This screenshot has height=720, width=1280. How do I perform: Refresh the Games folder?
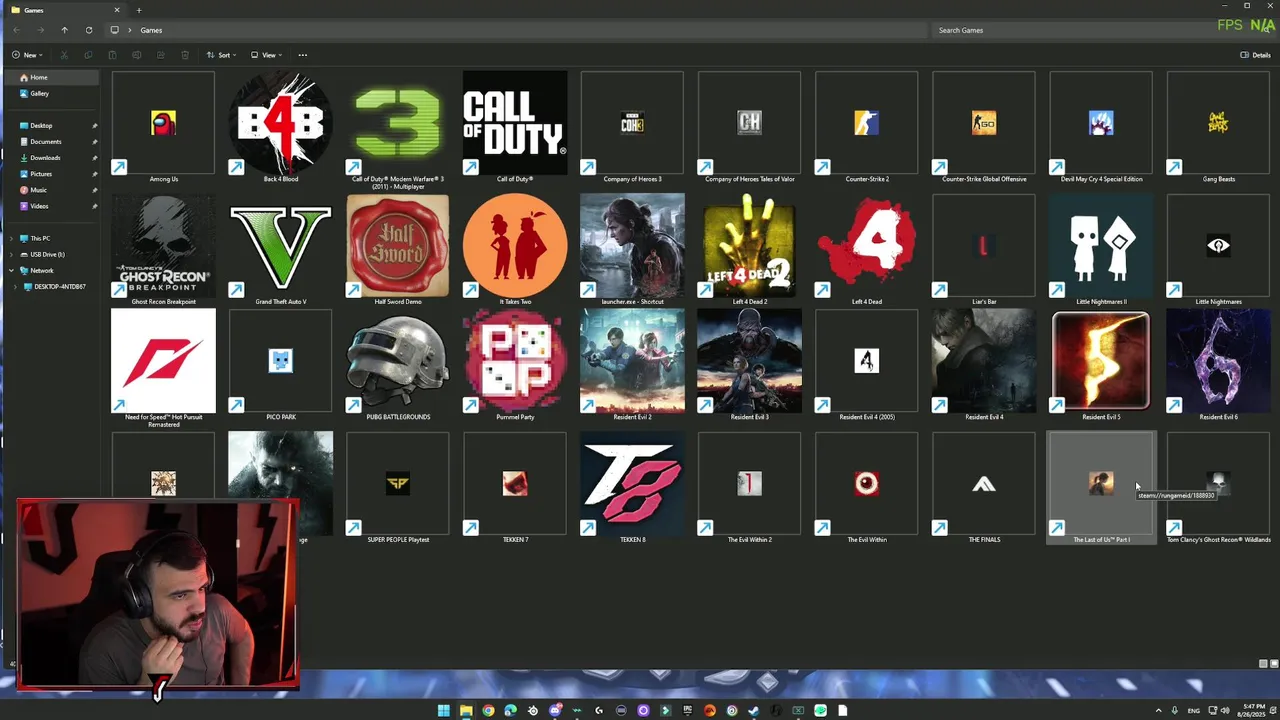[89, 30]
